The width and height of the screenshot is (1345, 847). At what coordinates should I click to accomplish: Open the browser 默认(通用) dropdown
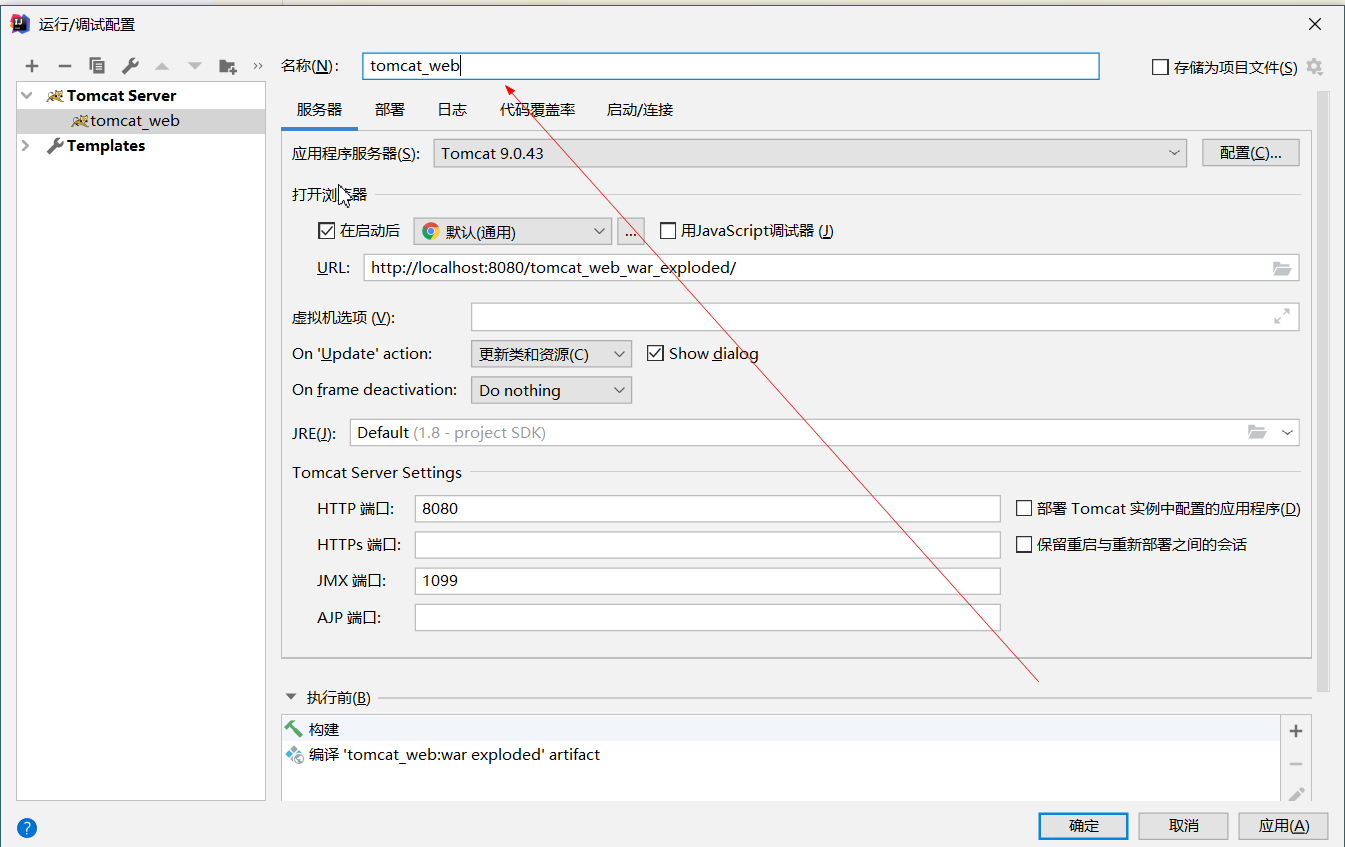[x=513, y=231]
